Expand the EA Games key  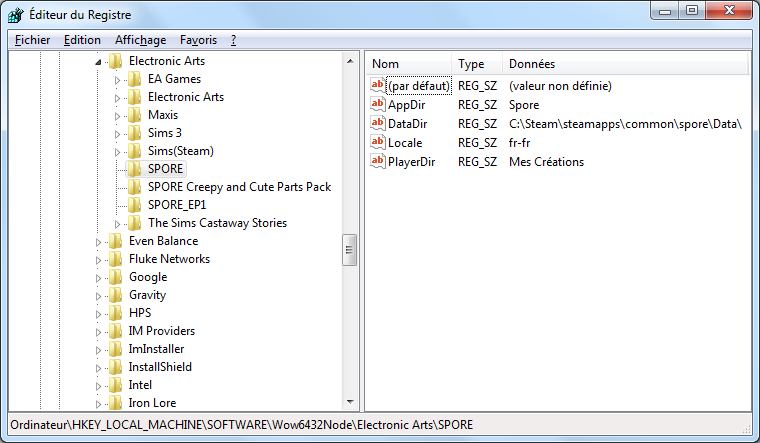(x=117, y=80)
